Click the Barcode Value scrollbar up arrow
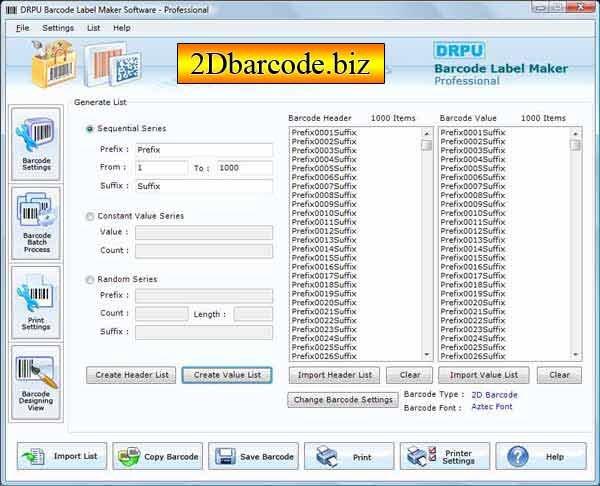This screenshot has height=486, width=600. click(x=576, y=134)
